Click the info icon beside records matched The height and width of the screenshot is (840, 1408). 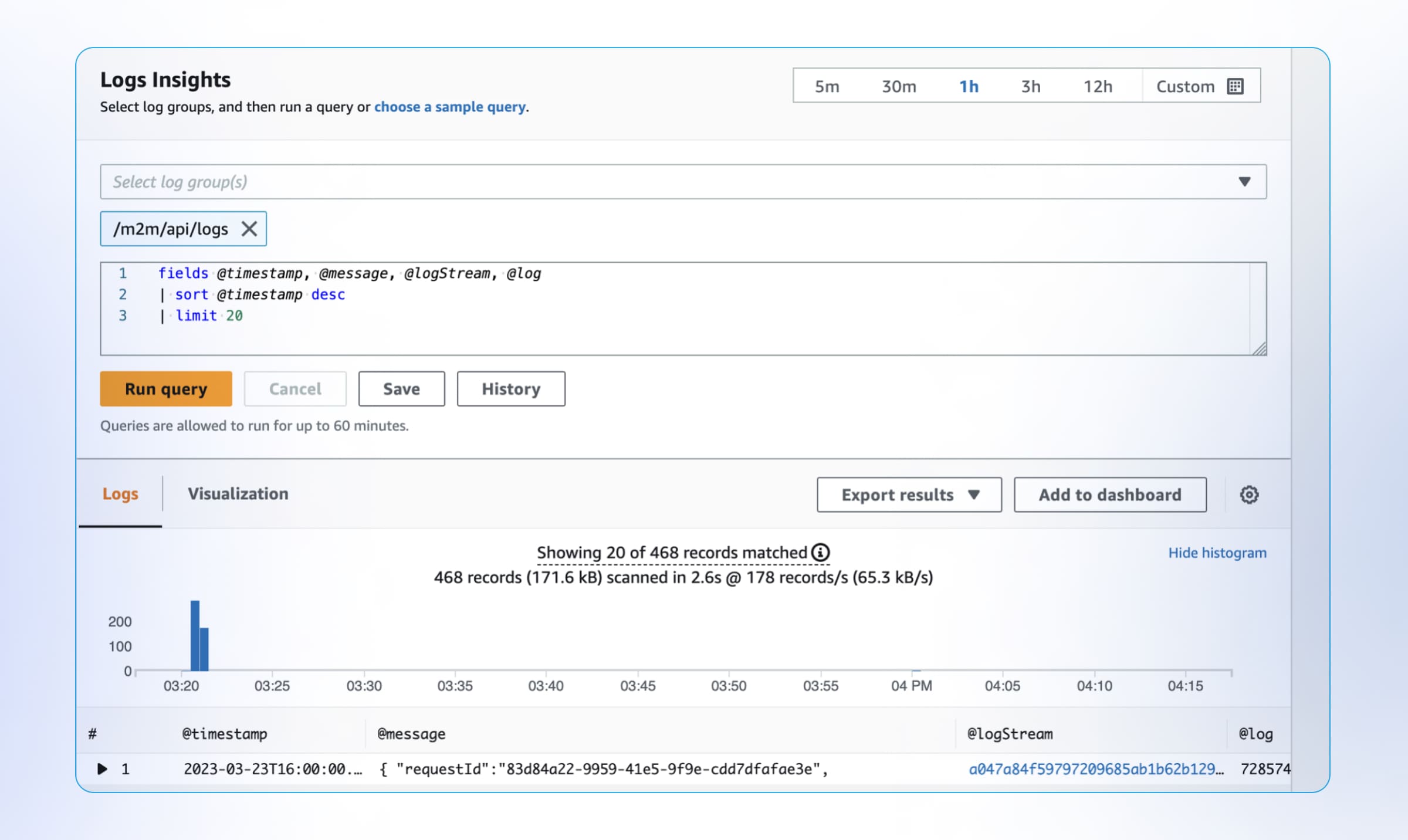point(820,552)
